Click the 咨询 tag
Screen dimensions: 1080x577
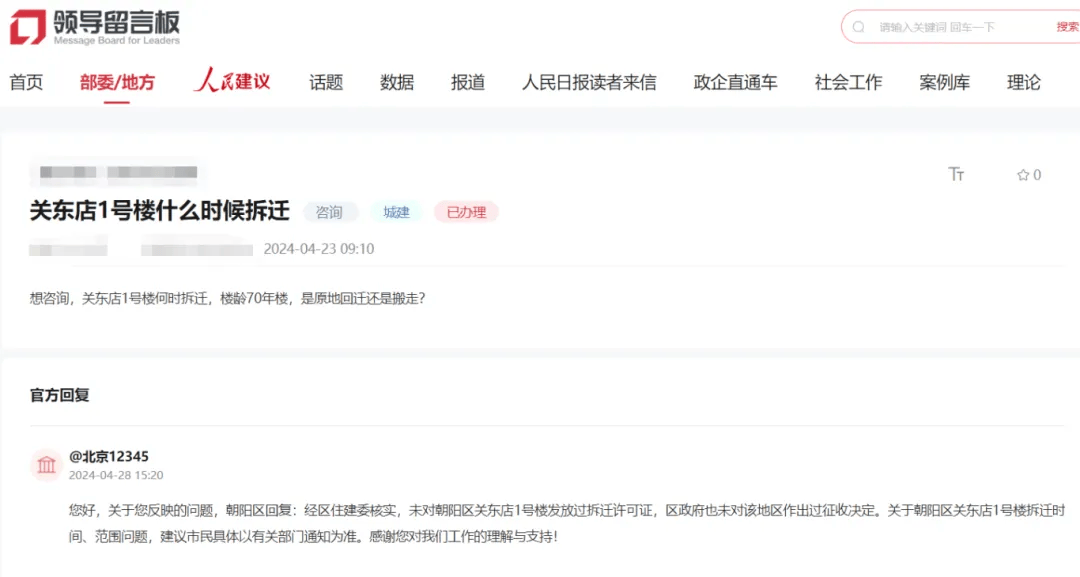click(329, 212)
